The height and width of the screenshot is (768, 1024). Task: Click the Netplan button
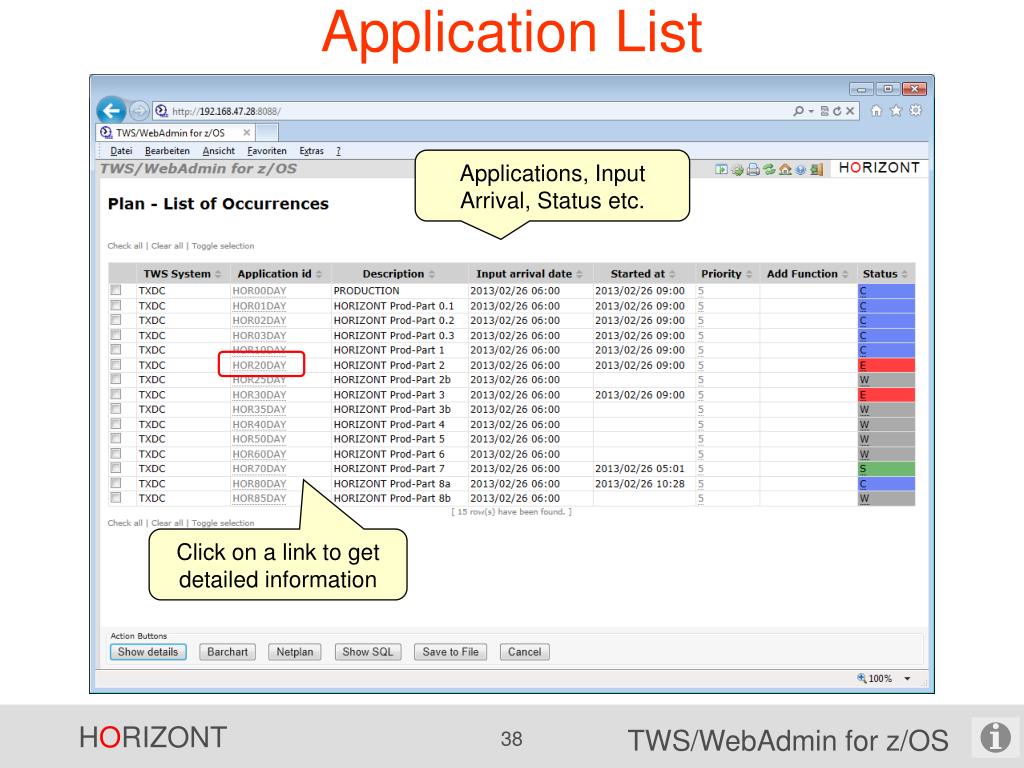(295, 652)
